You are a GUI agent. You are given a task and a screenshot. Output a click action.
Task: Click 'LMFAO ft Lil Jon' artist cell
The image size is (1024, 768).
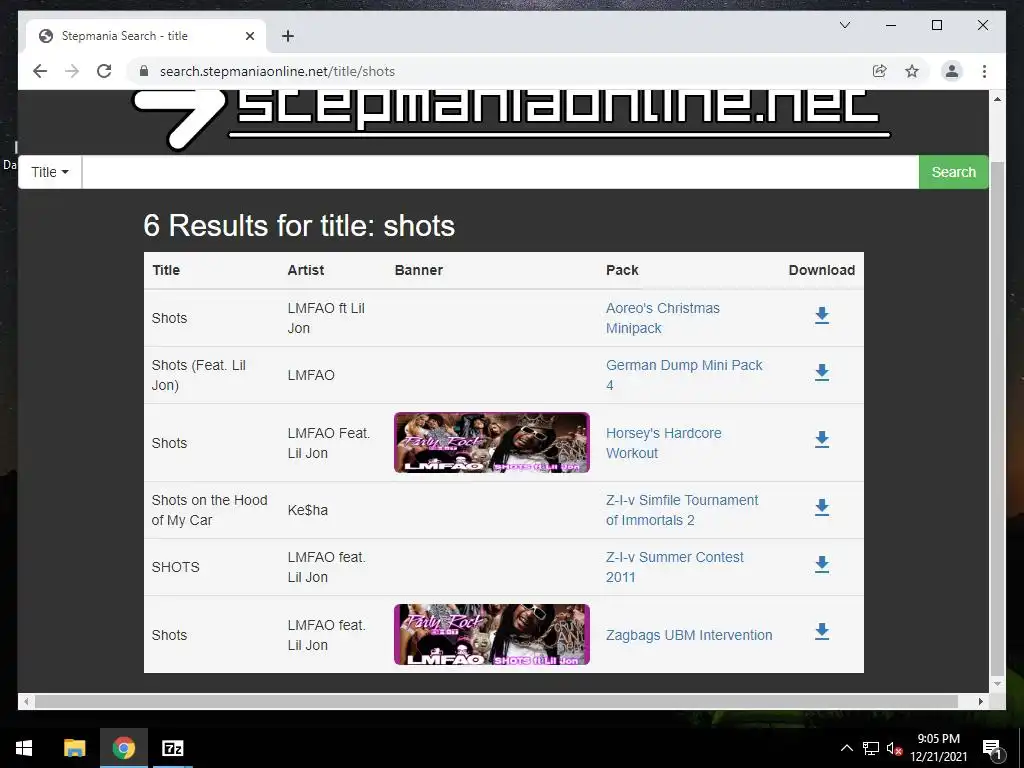pyautogui.click(x=326, y=318)
